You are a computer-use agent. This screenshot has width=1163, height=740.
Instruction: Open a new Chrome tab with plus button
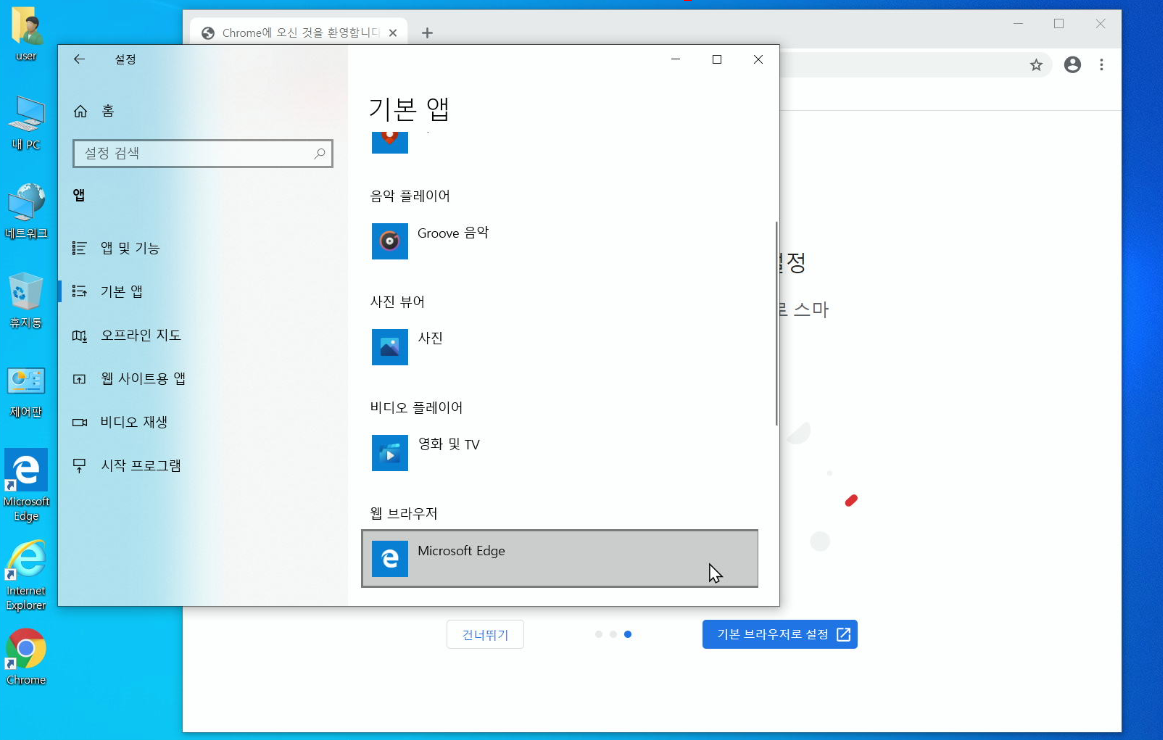click(427, 33)
